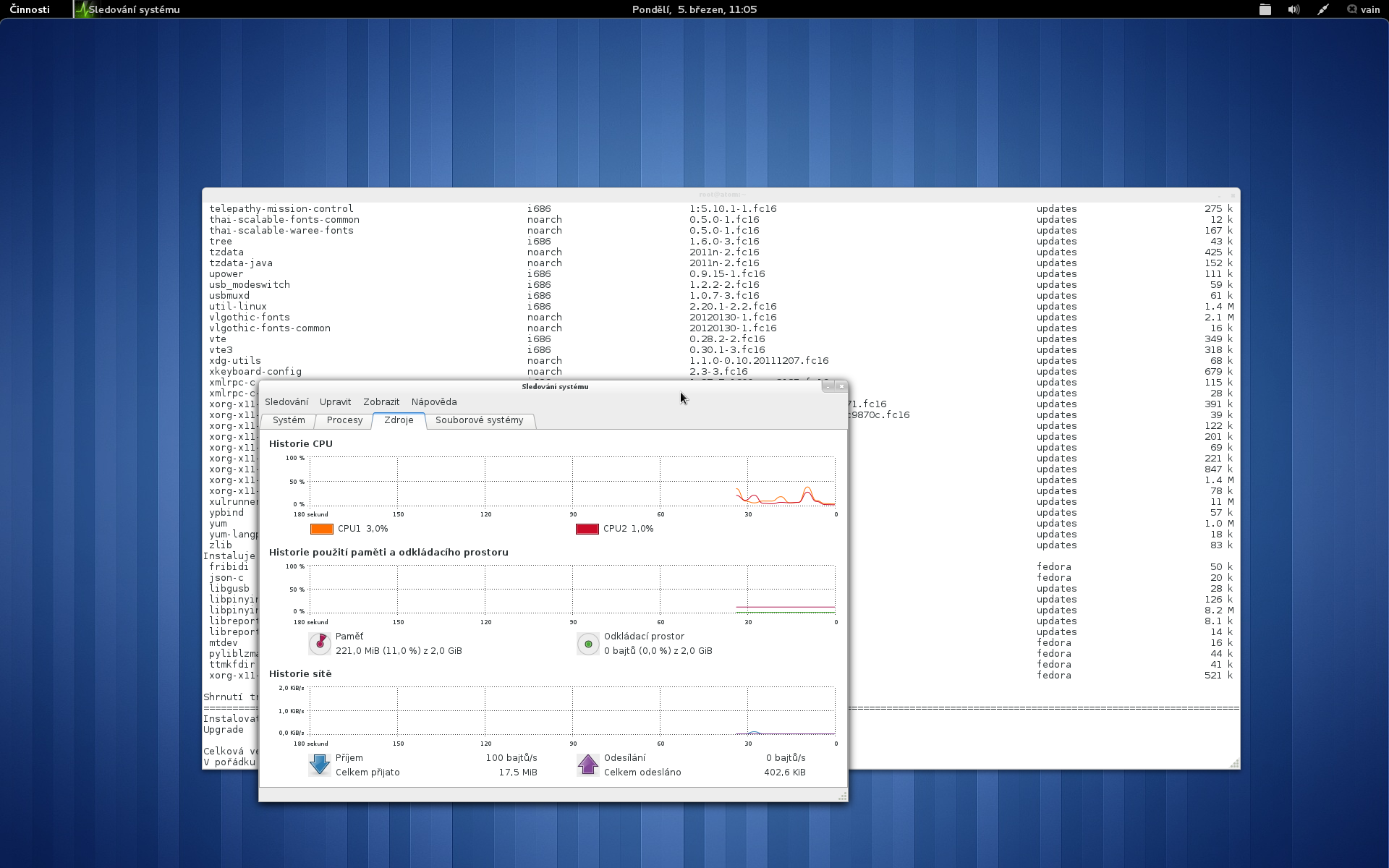Image resolution: width=1389 pixels, height=868 pixels.
Task: Open the Zobrazit menu
Action: click(381, 402)
